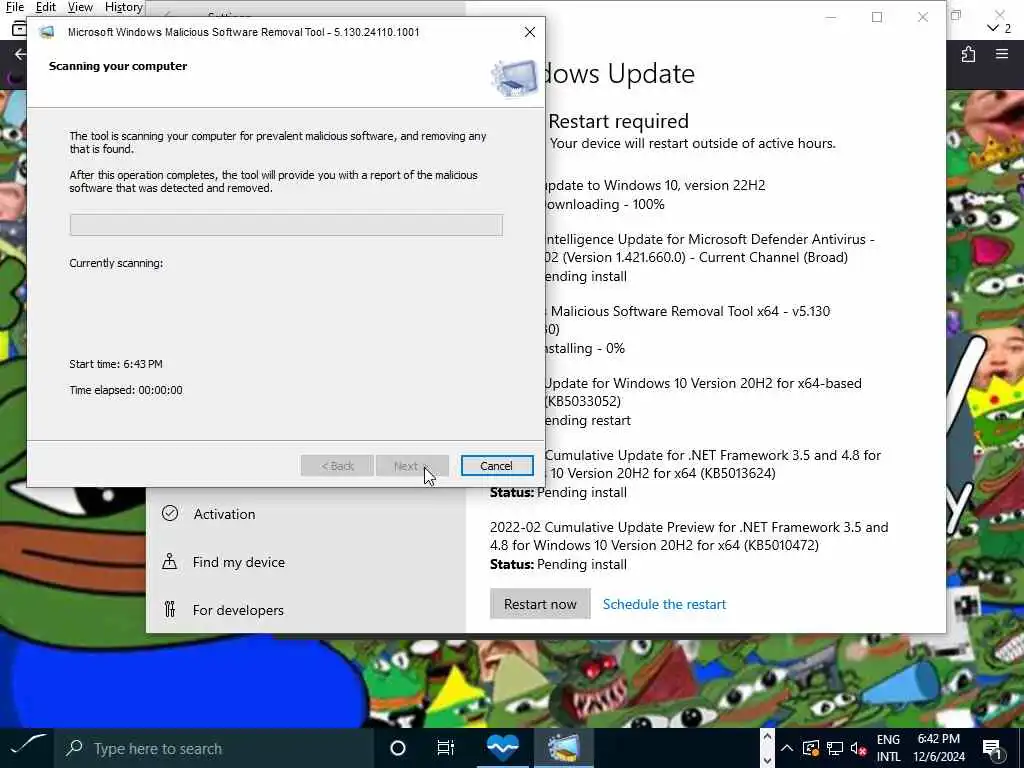Open the network tray icon
The height and width of the screenshot is (768, 1024).
pyautogui.click(x=835, y=748)
